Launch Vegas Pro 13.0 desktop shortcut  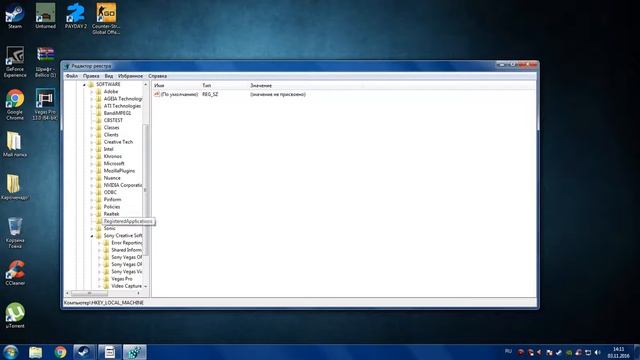pos(45,104)
